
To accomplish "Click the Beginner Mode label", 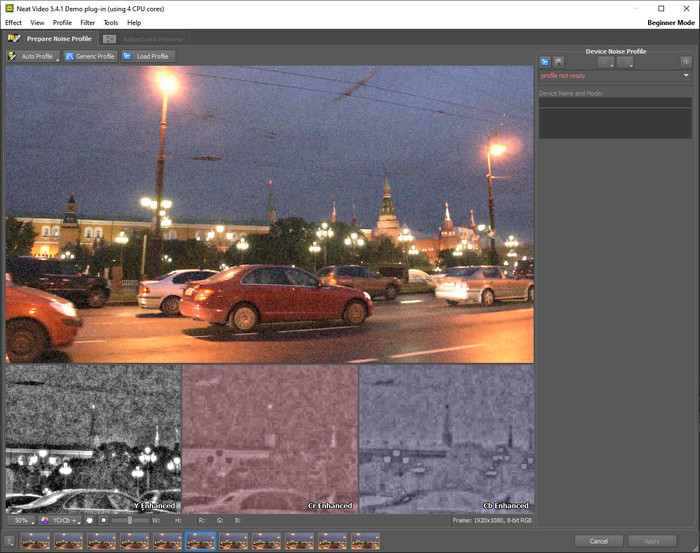I will click(671, 23).
